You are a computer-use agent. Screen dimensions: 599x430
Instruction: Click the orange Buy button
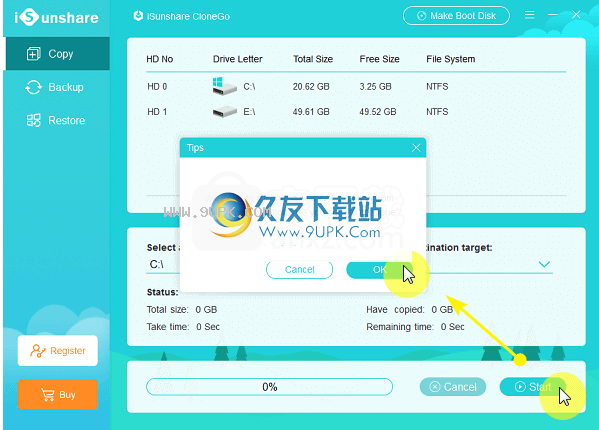pos(58,394)
